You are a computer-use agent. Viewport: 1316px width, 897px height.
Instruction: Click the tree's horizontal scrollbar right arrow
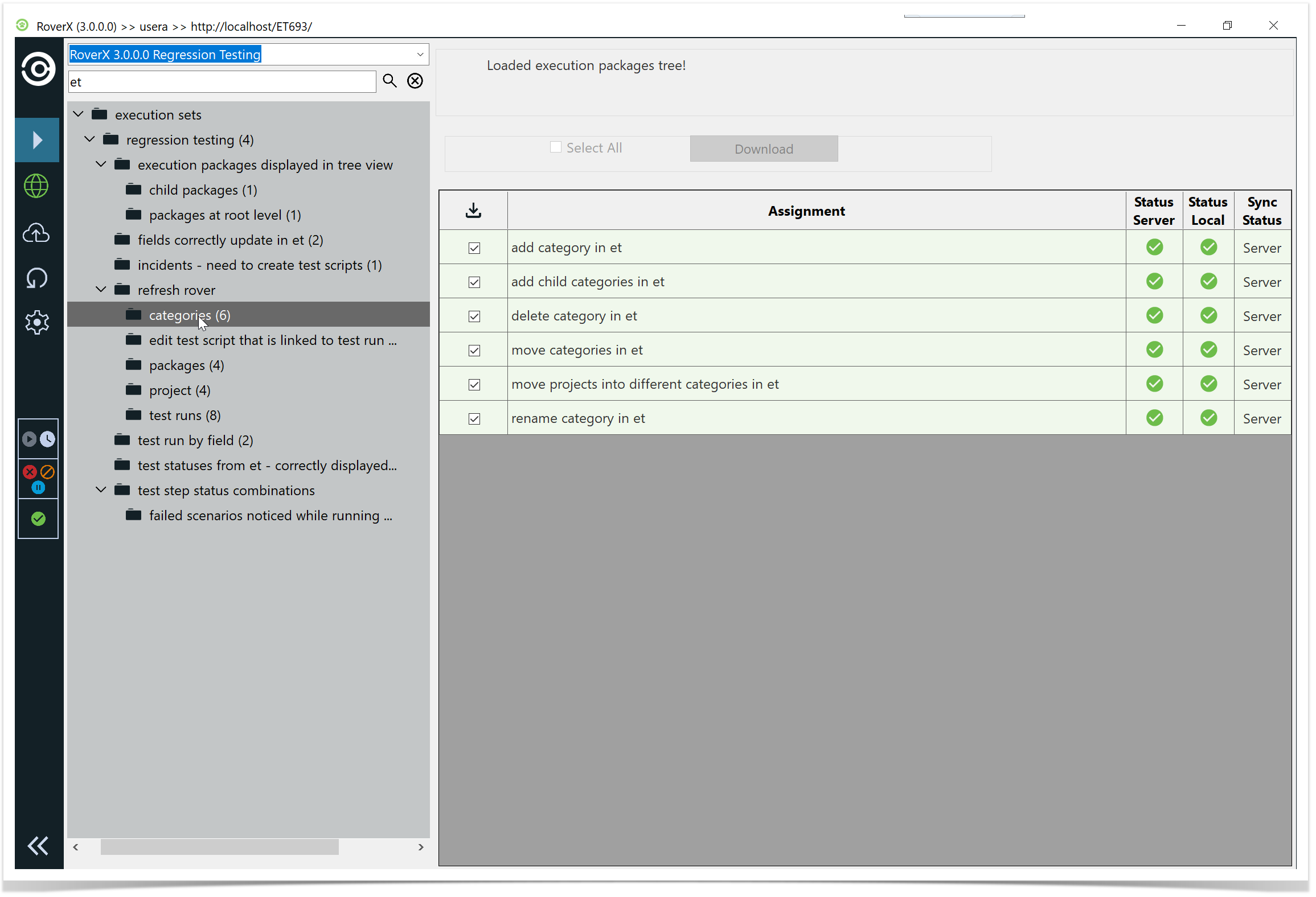coord(421,847)
